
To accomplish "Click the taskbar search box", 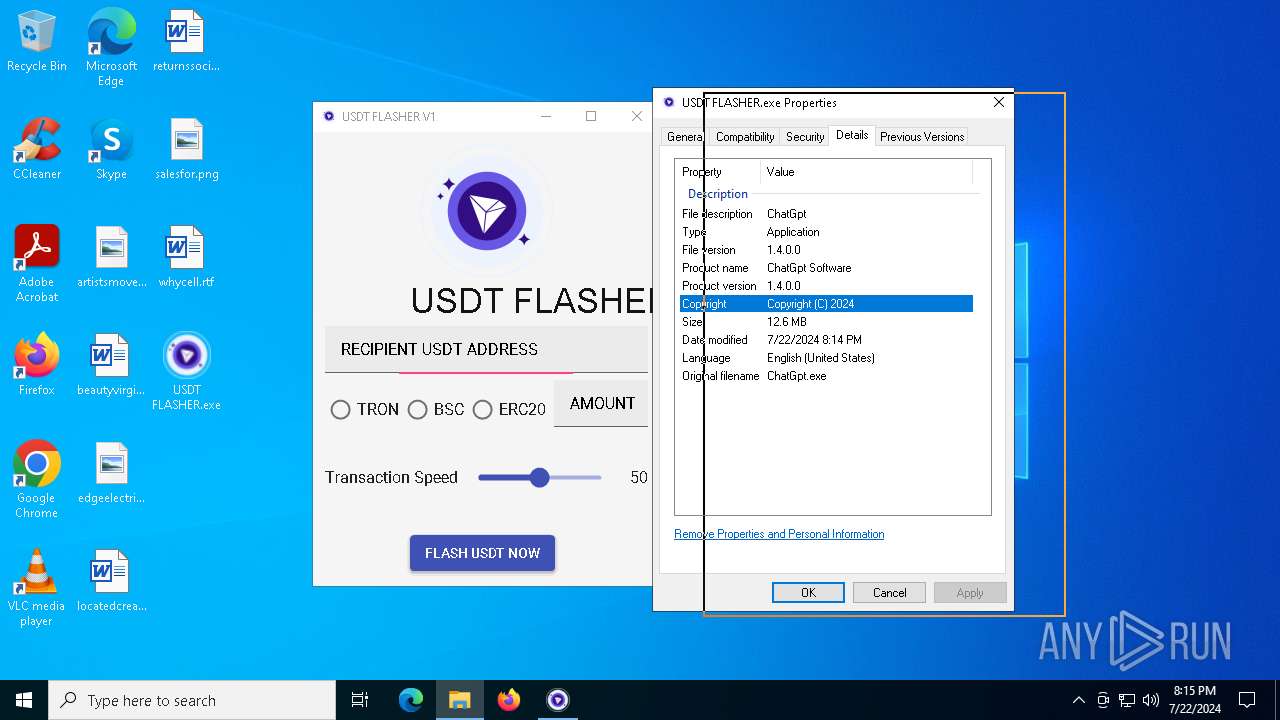I will [192, 700].
